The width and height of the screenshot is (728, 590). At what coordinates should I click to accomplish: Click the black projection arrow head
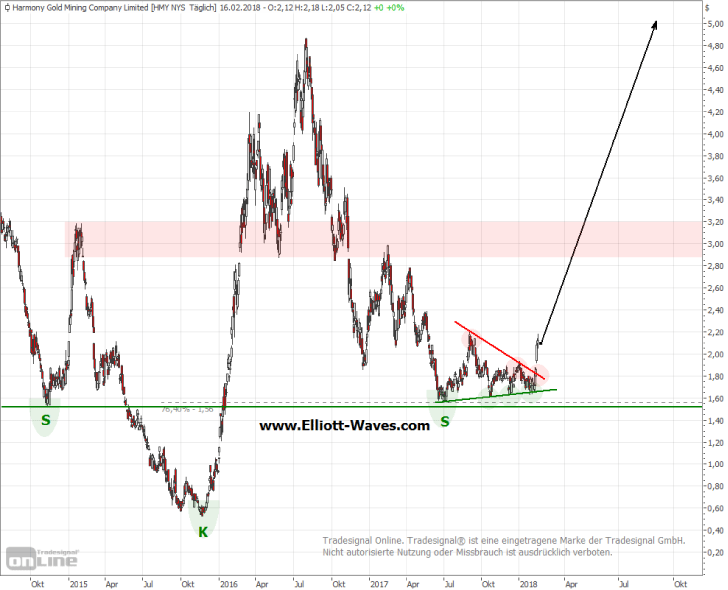[x=654, y=25]
